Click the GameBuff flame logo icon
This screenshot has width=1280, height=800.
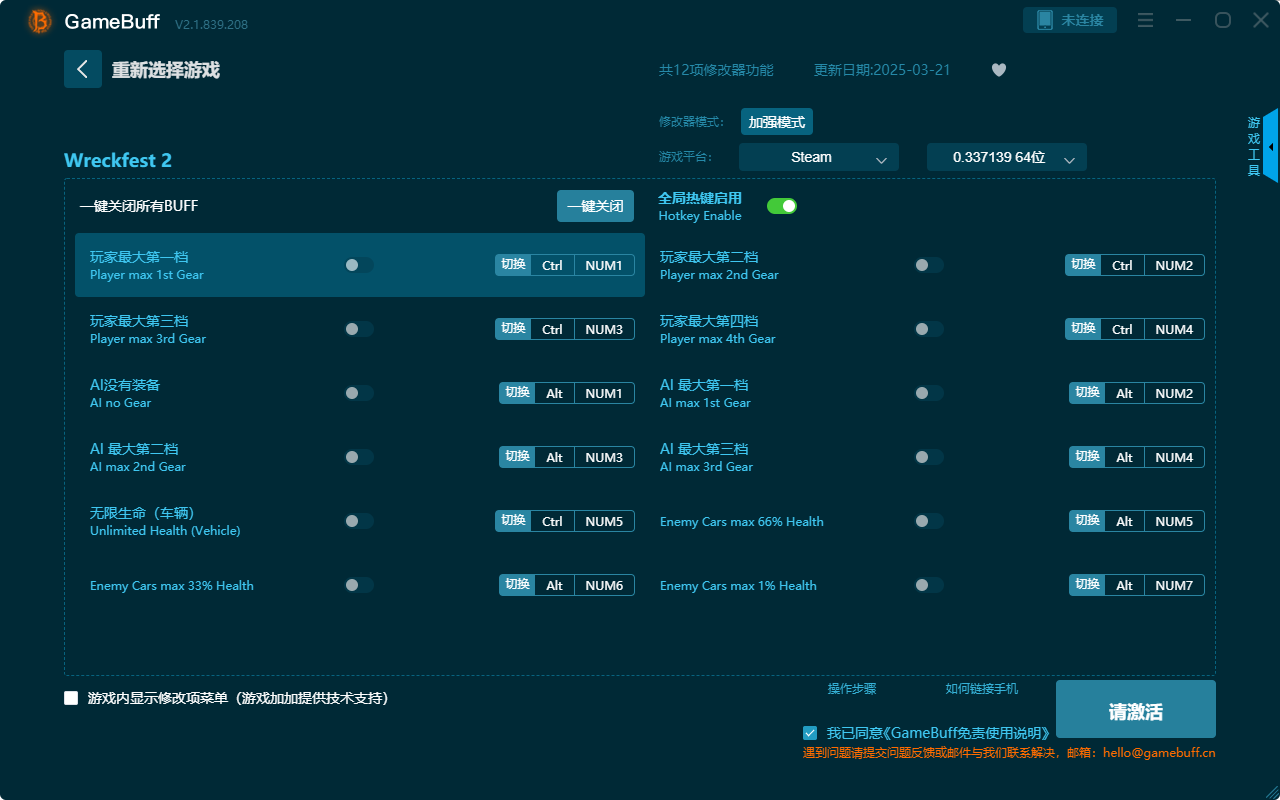(38, 21)
